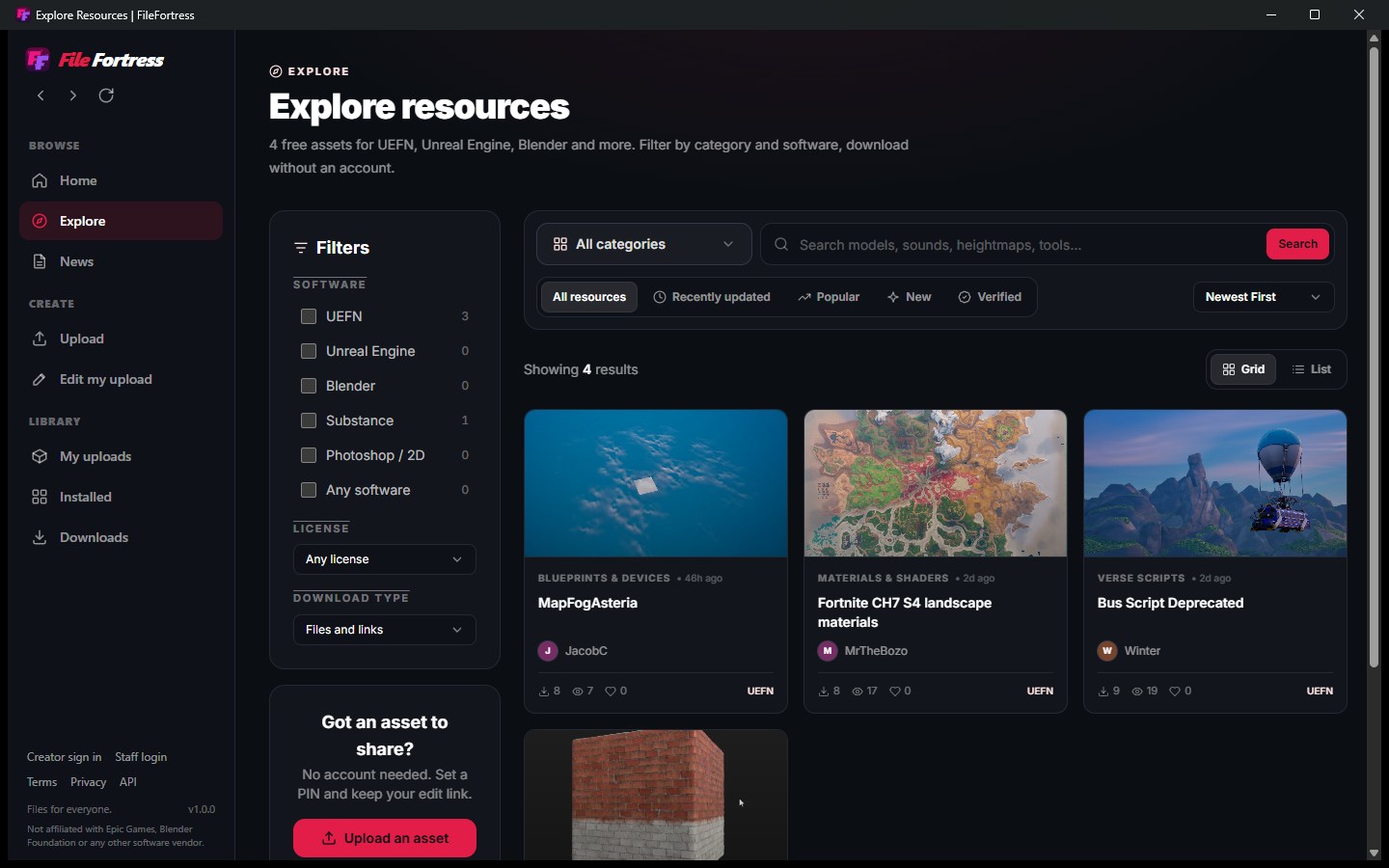Open the Staff login link
Viewport: 1389px width, 868px height.
coord(141,757)
